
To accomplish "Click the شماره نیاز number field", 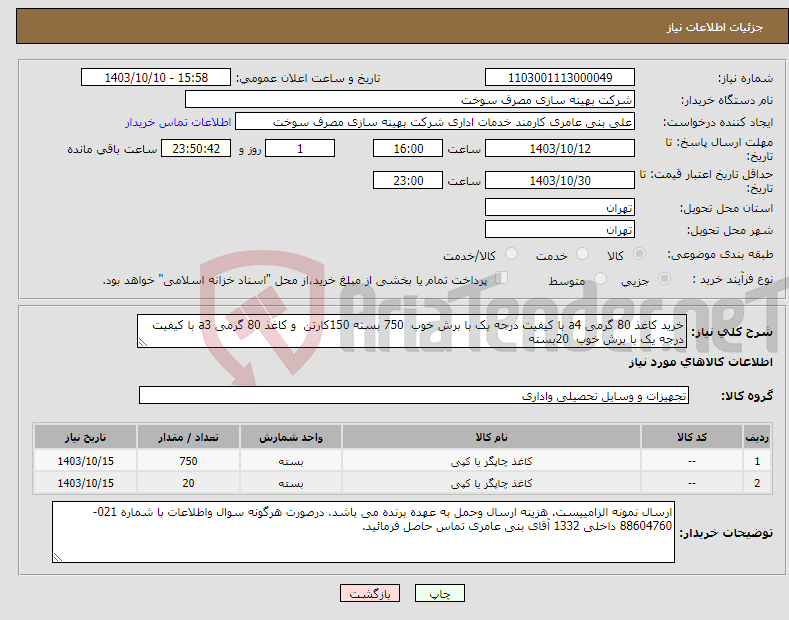I will (560, 78).
